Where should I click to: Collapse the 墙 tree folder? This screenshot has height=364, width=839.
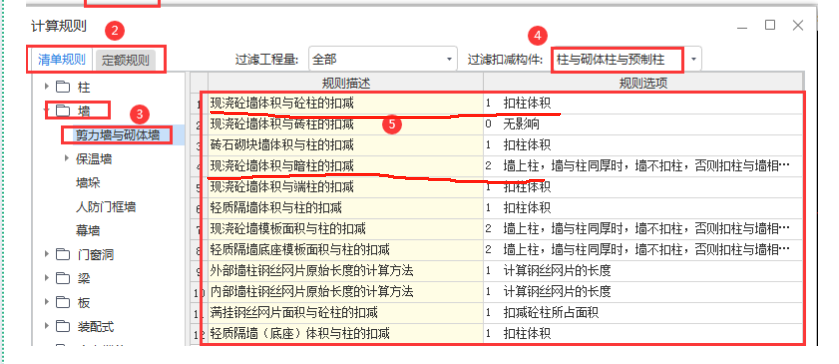tap(46, 111)
